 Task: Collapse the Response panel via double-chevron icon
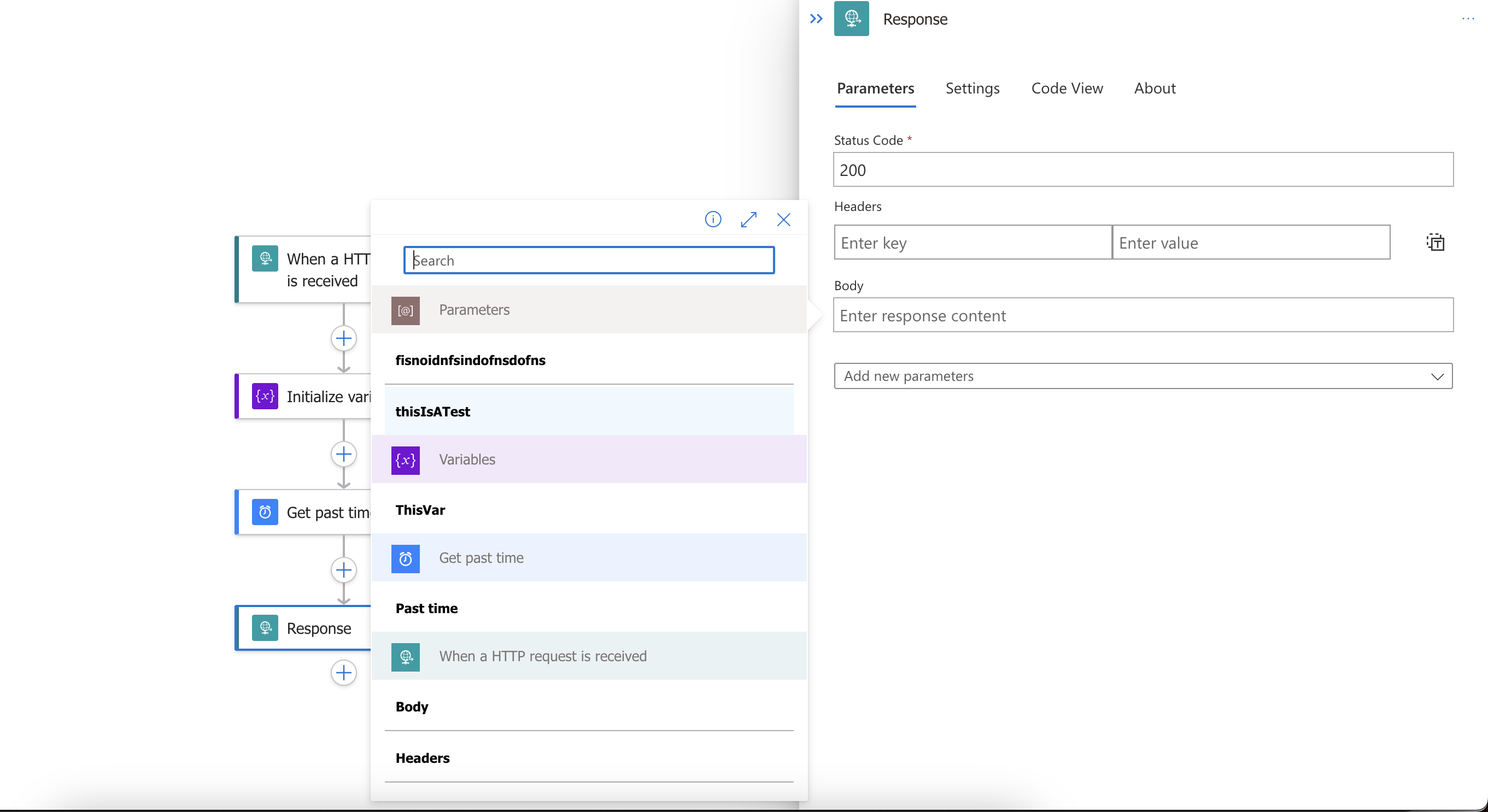816,19
